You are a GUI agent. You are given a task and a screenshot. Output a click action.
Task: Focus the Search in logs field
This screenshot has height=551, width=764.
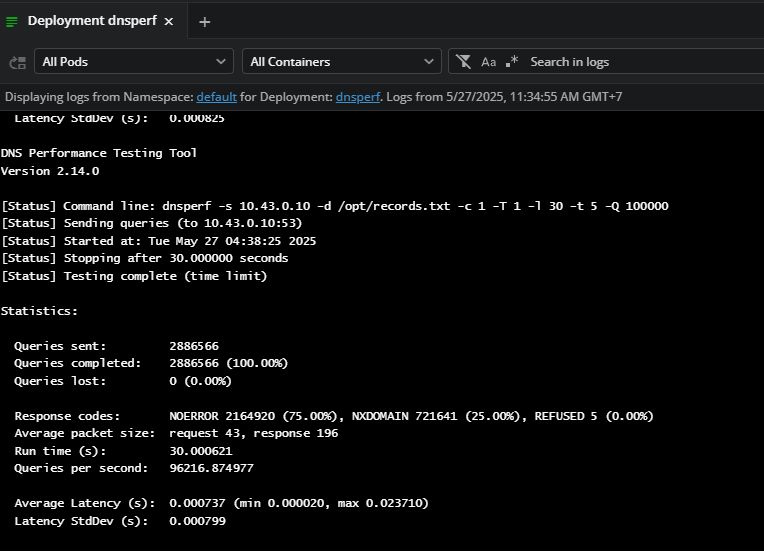coord(643,62)
